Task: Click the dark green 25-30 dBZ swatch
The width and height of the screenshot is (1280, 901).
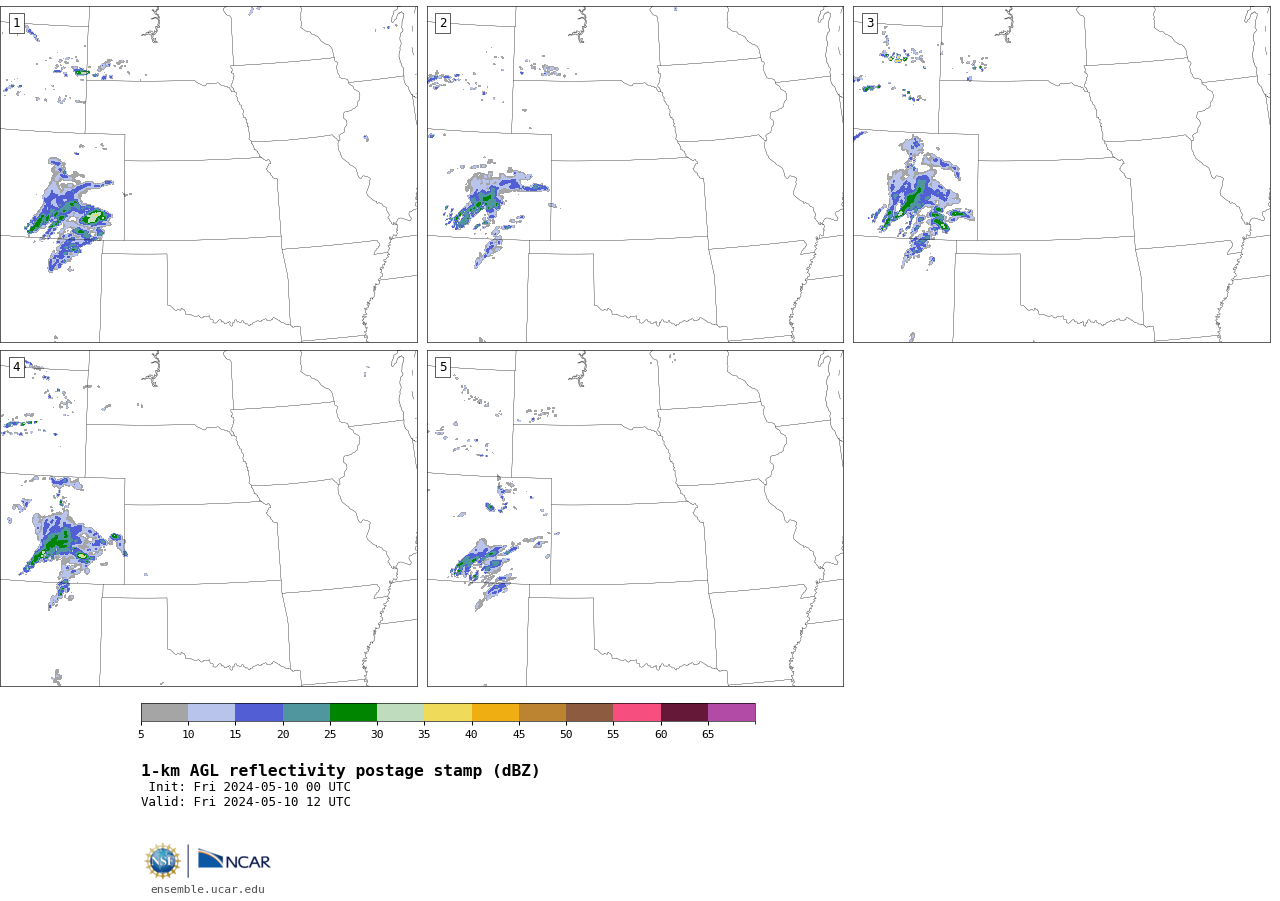Action: pos(353,713)
